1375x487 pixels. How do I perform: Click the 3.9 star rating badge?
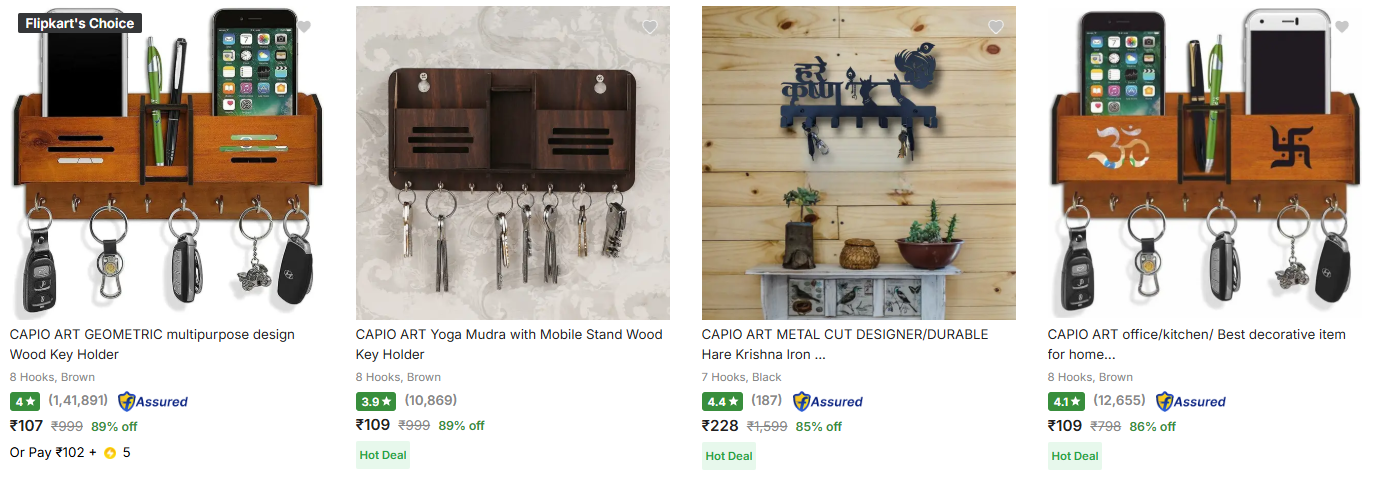click(376, 402)
